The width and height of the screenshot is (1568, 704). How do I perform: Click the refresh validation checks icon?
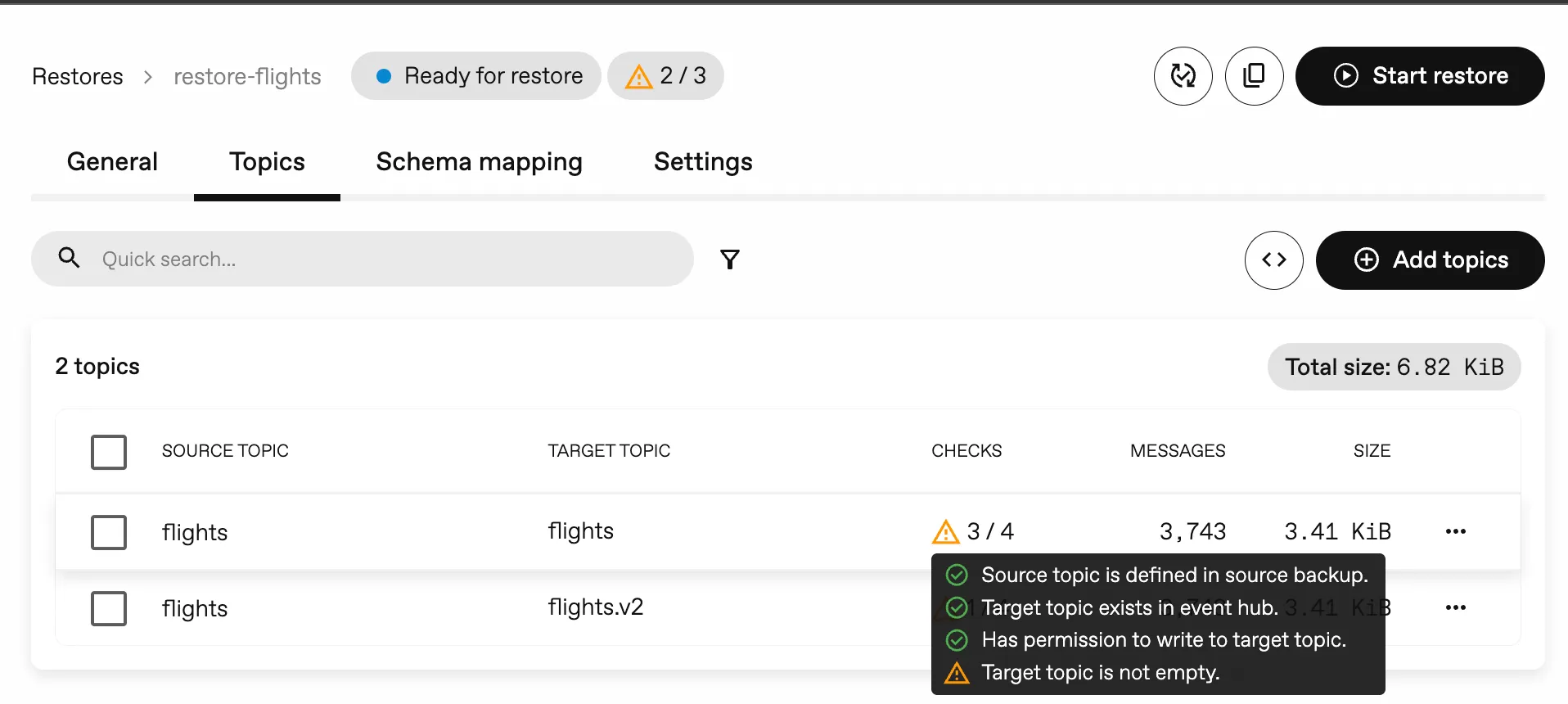point(1183,76)
